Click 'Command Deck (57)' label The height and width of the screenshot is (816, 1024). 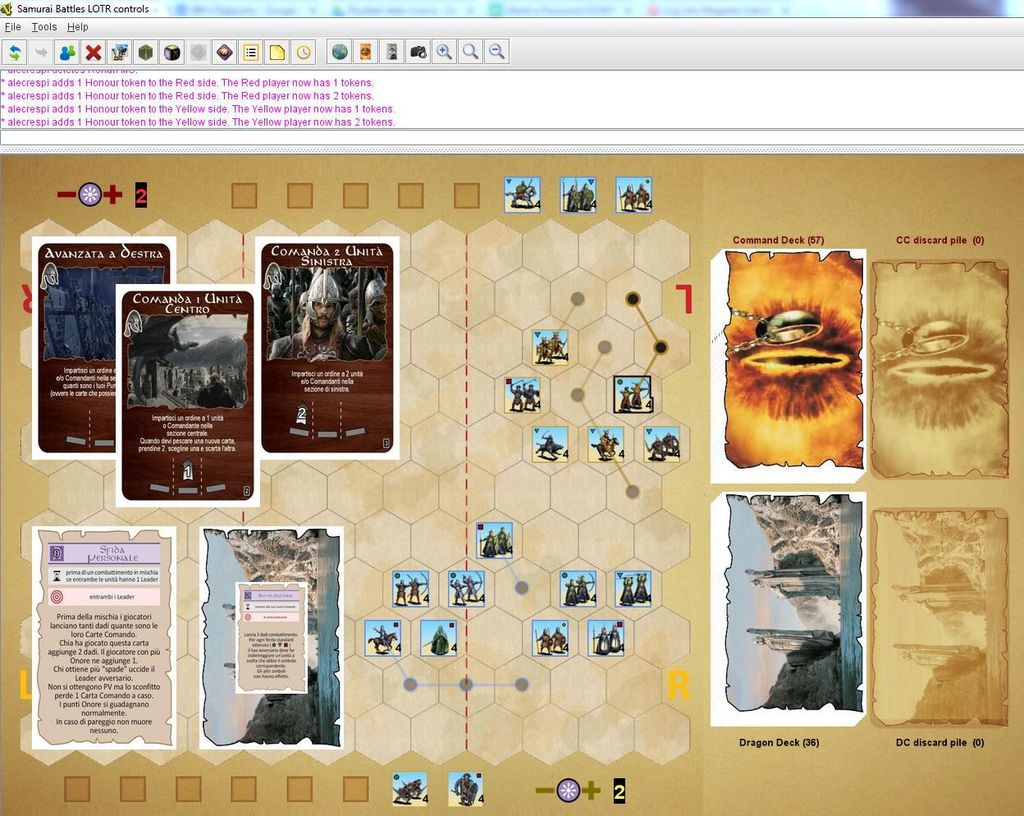point(778,240)
